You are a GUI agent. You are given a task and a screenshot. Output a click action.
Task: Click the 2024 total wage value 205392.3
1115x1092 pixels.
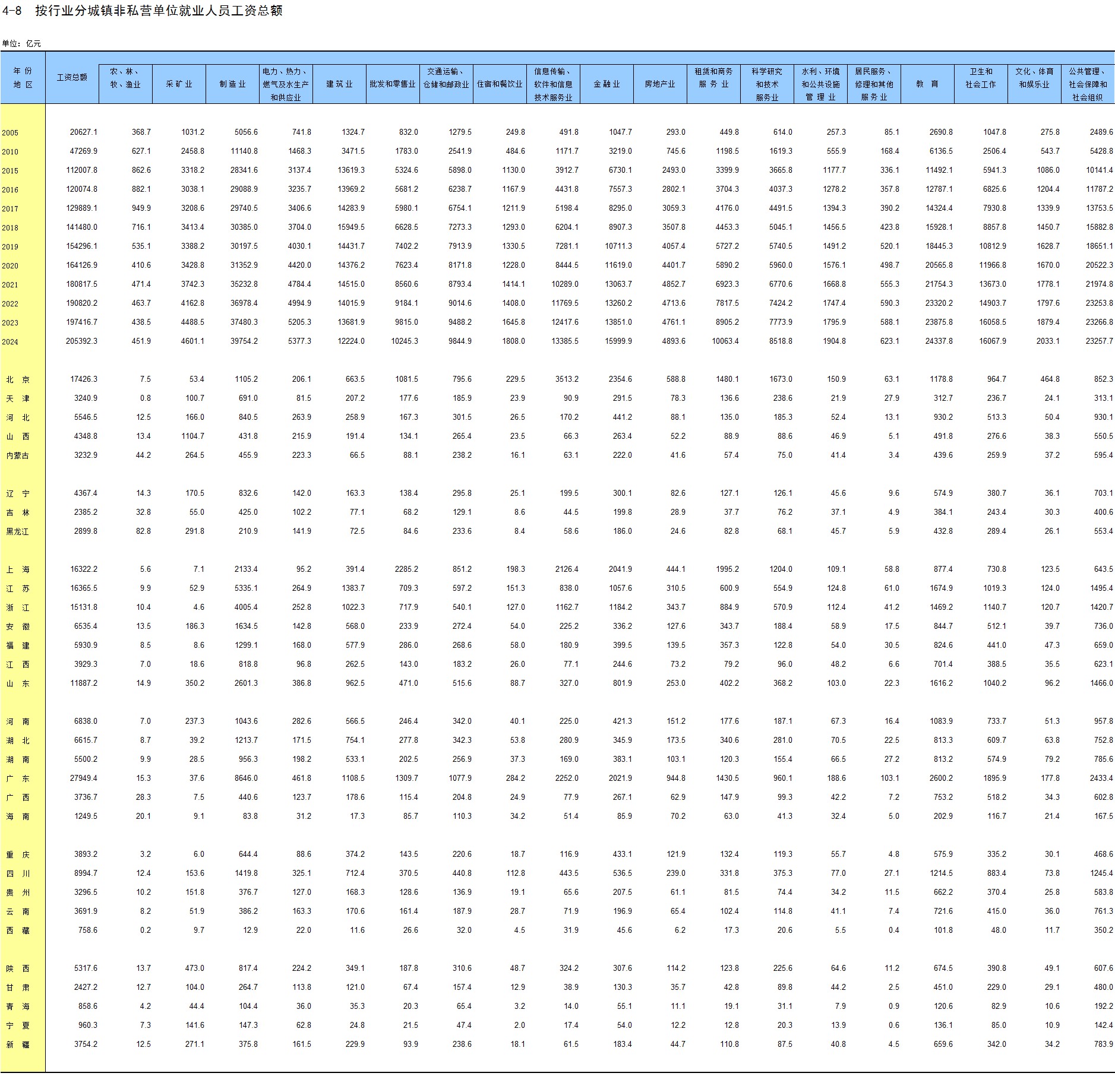click(81, 341)
